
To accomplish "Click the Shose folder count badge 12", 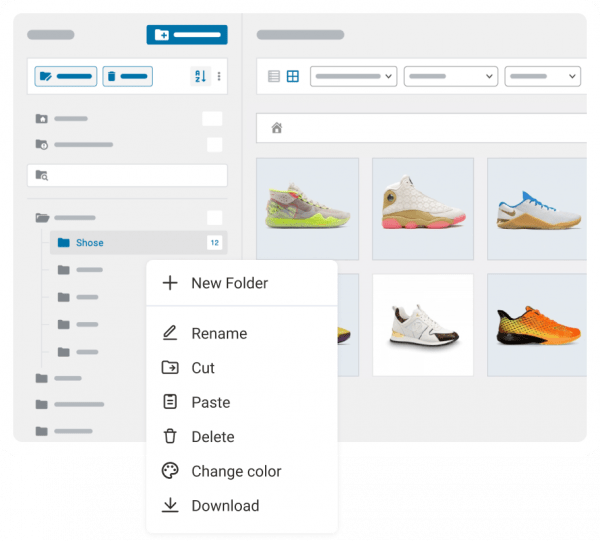I will [x=215, y=243].
